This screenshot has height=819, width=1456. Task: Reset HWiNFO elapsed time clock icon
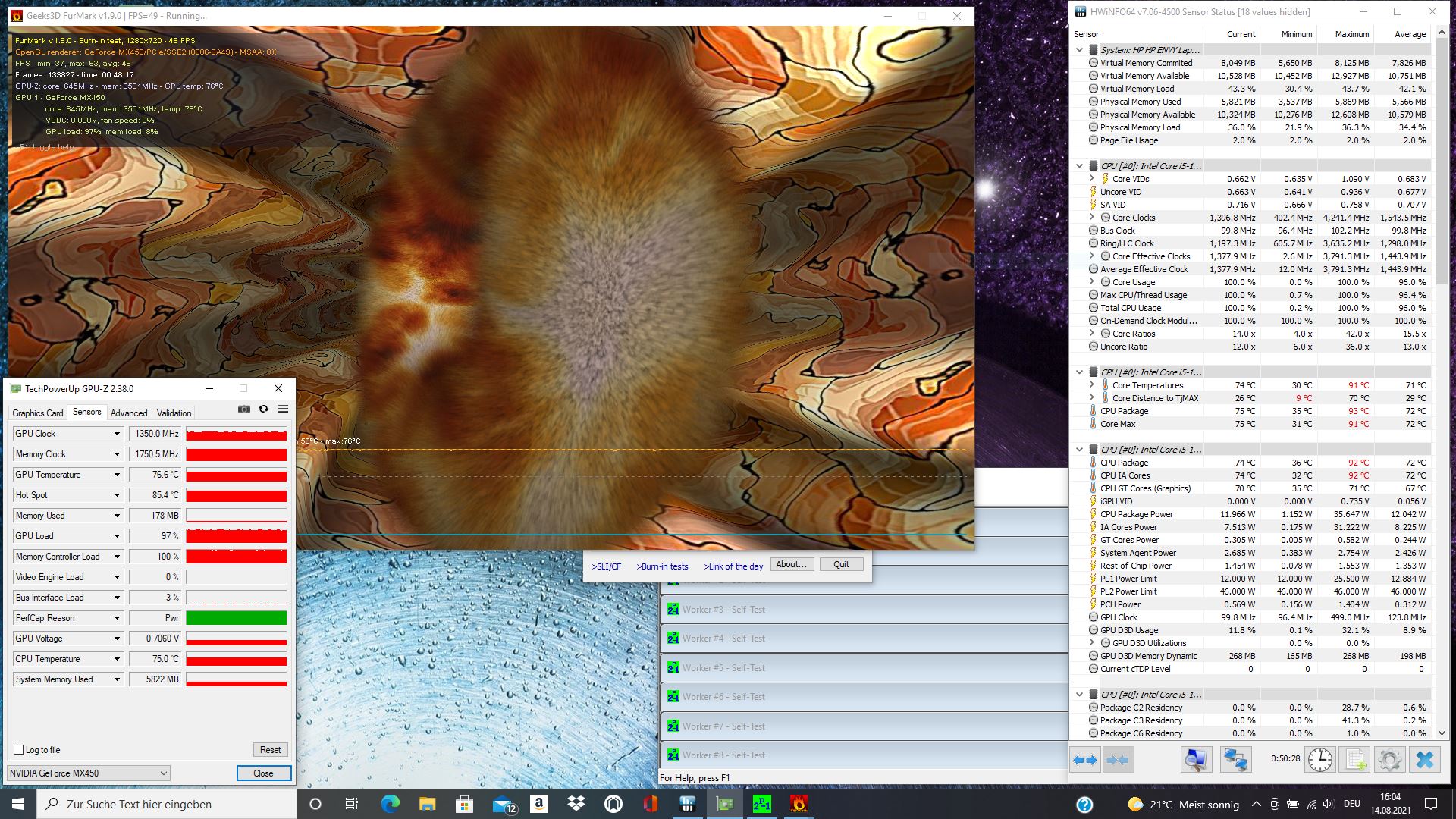1319,760
